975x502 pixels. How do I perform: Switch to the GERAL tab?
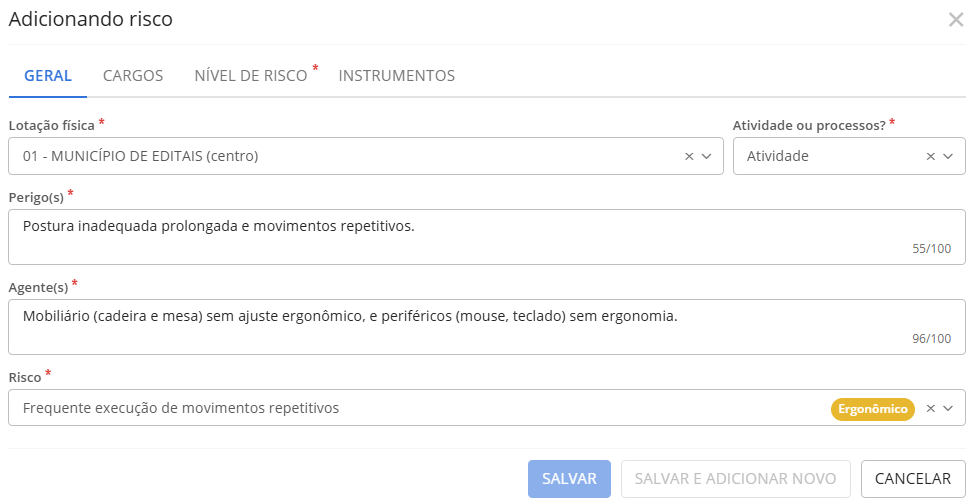click(x=48, y=76)
